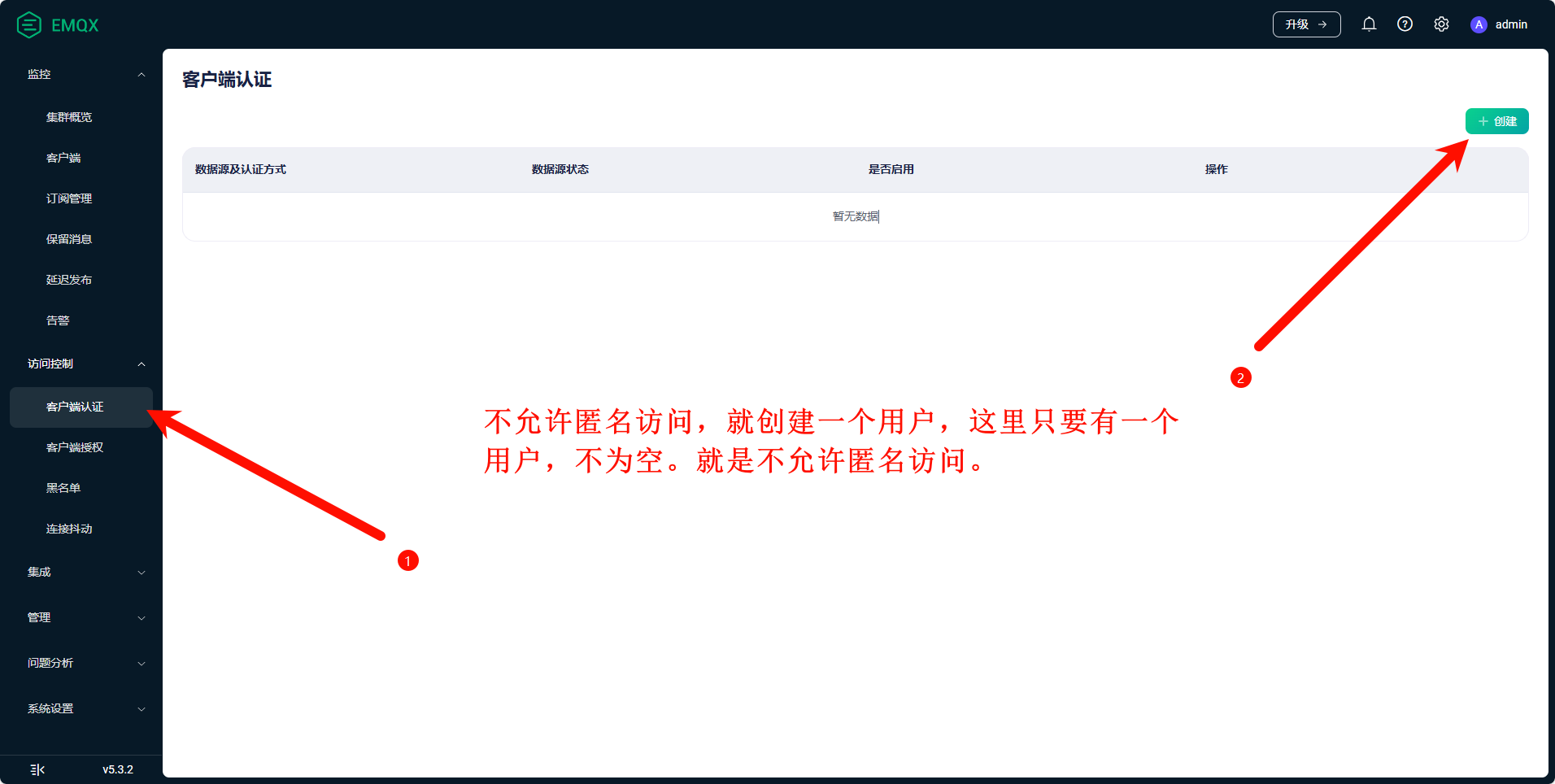
Task: Click the 数据源状态 column header
Action: 560,169
